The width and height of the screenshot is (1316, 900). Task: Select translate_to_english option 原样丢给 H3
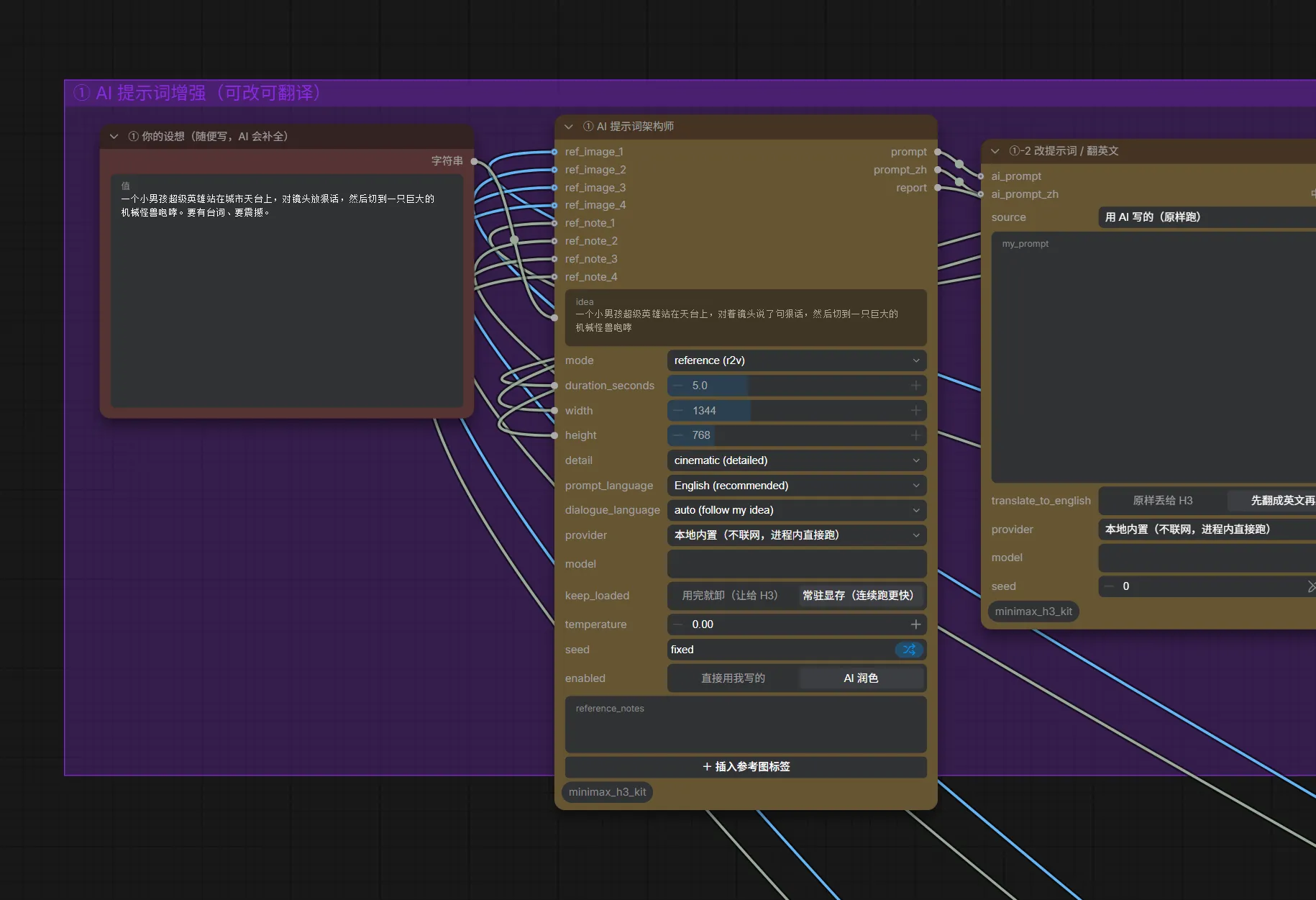[1163, 501]
